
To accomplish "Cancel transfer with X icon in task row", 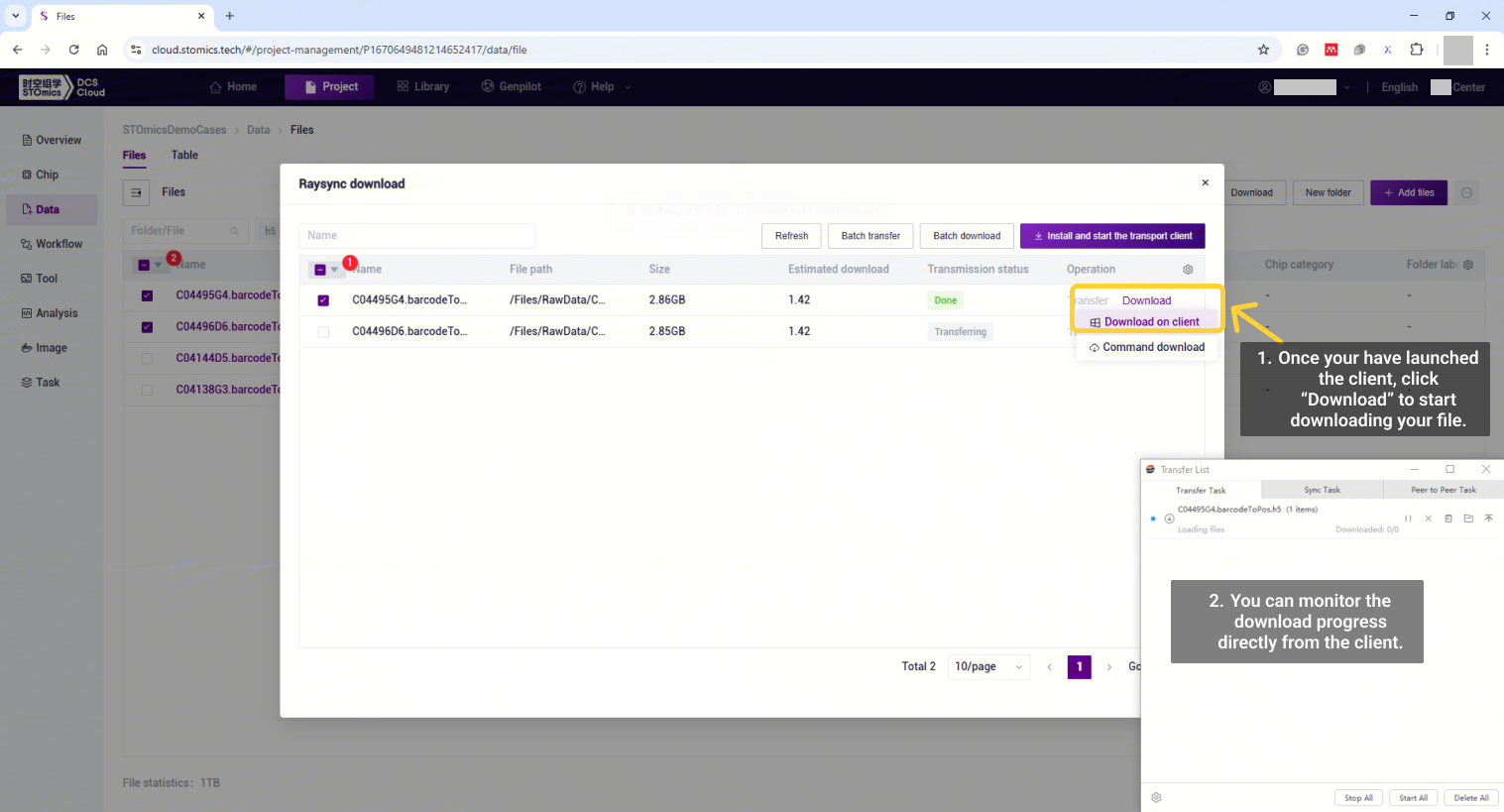I will coord(1428,519).
